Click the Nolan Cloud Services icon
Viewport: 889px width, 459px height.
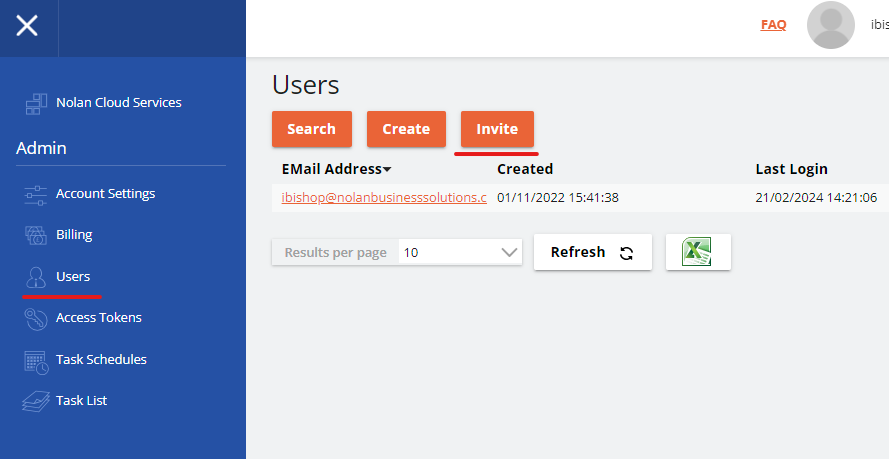click(x=36, y=103)
